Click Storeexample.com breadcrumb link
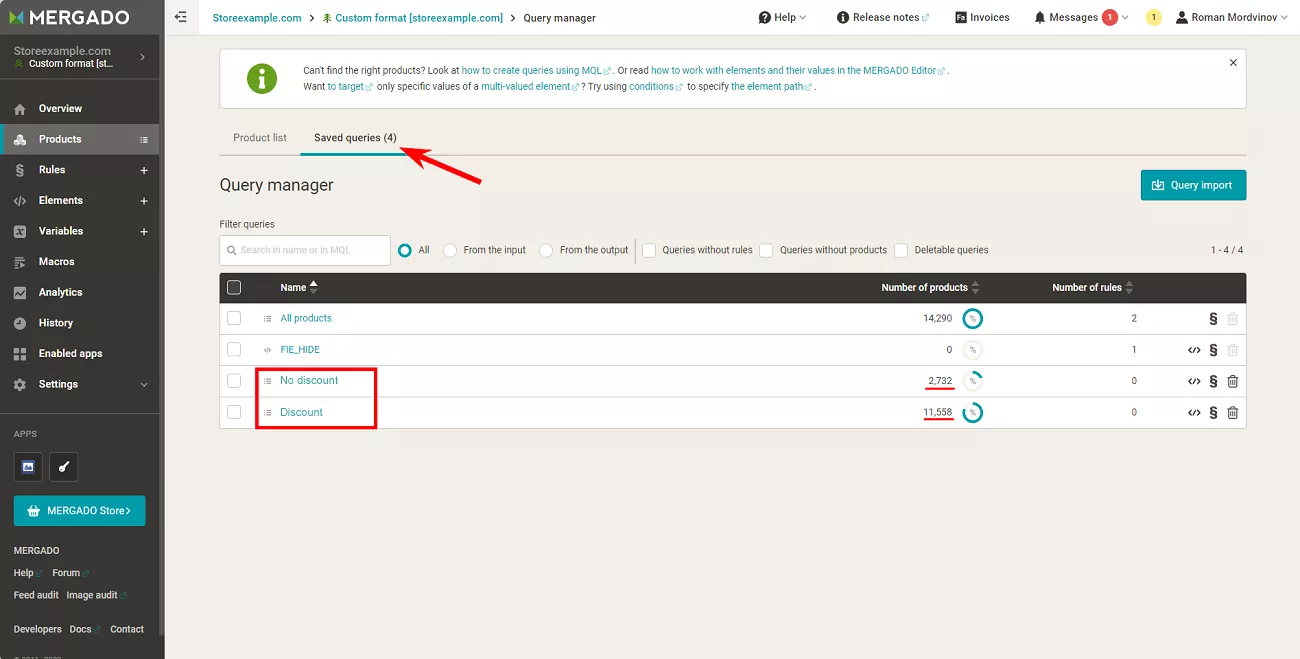The width and height of the screenshot is (1300, 659). click(x=257, y=18)
